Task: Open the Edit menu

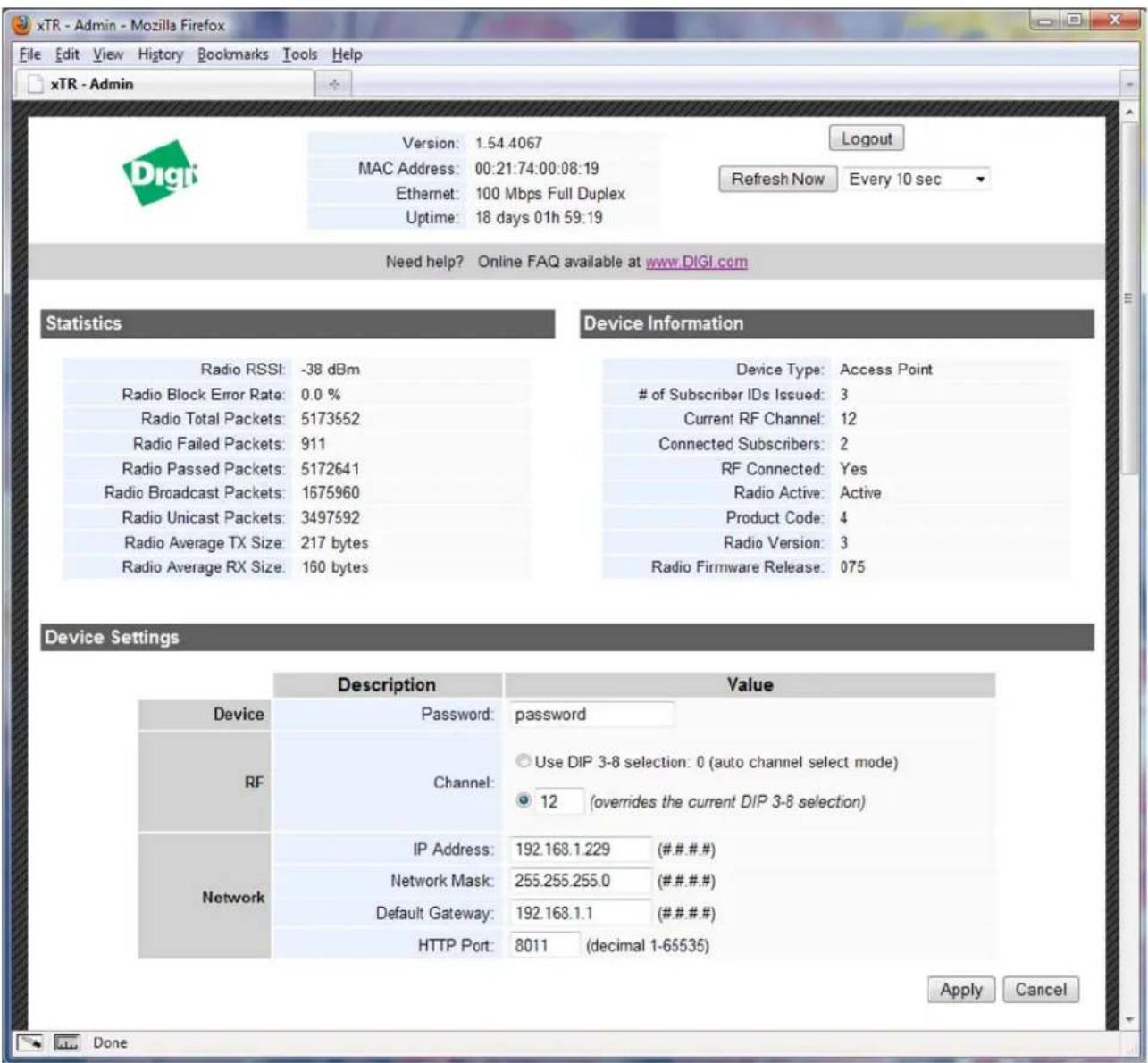Action: click(67, 54)
